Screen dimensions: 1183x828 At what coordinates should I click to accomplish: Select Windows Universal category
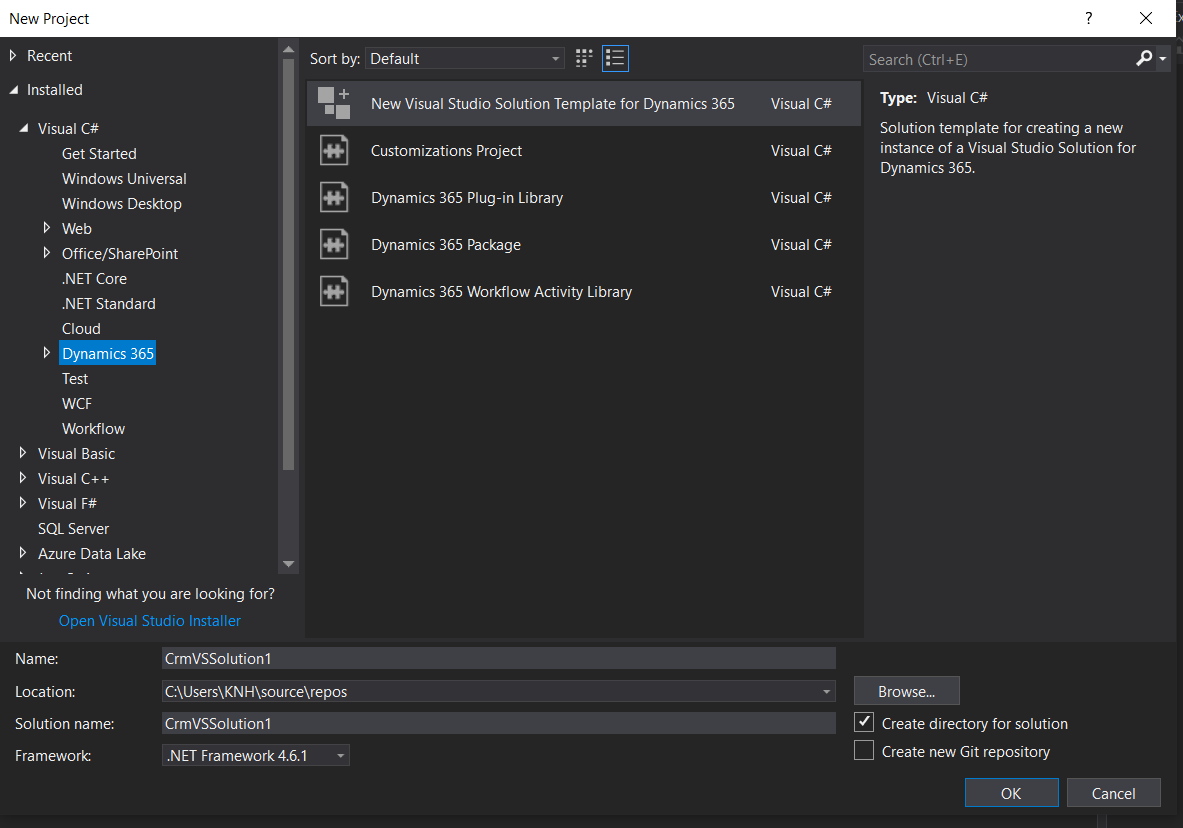124,178
